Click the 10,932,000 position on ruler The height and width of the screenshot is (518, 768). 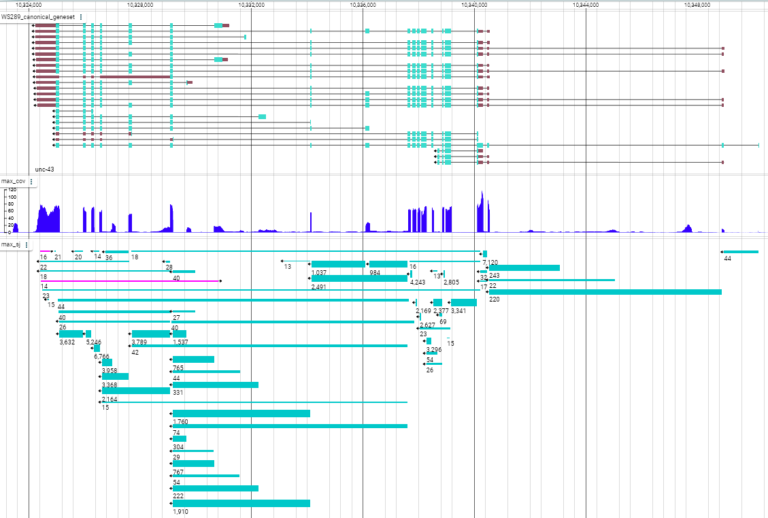250,5
